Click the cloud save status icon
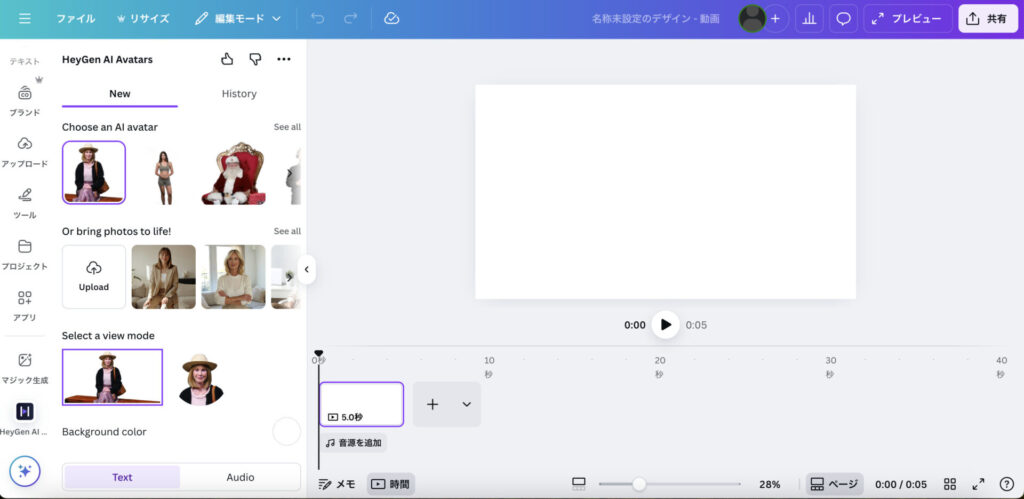This screenshot has width=1024, height=499. [391, 19]
